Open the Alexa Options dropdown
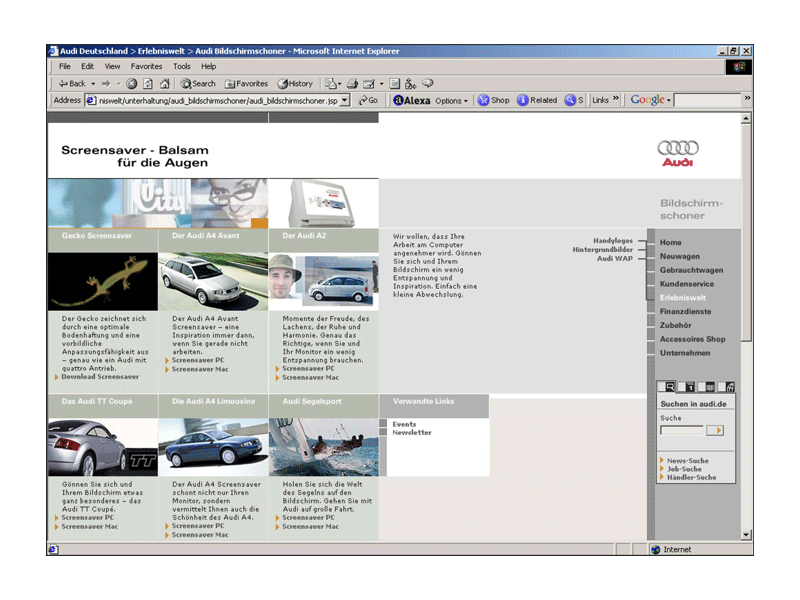This screenshot has width=800, height=600. click(452, 101)
